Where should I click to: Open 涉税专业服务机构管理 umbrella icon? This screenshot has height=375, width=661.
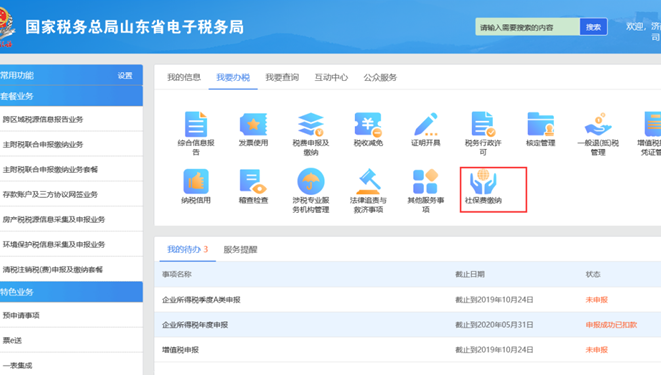tap(311, 181)
